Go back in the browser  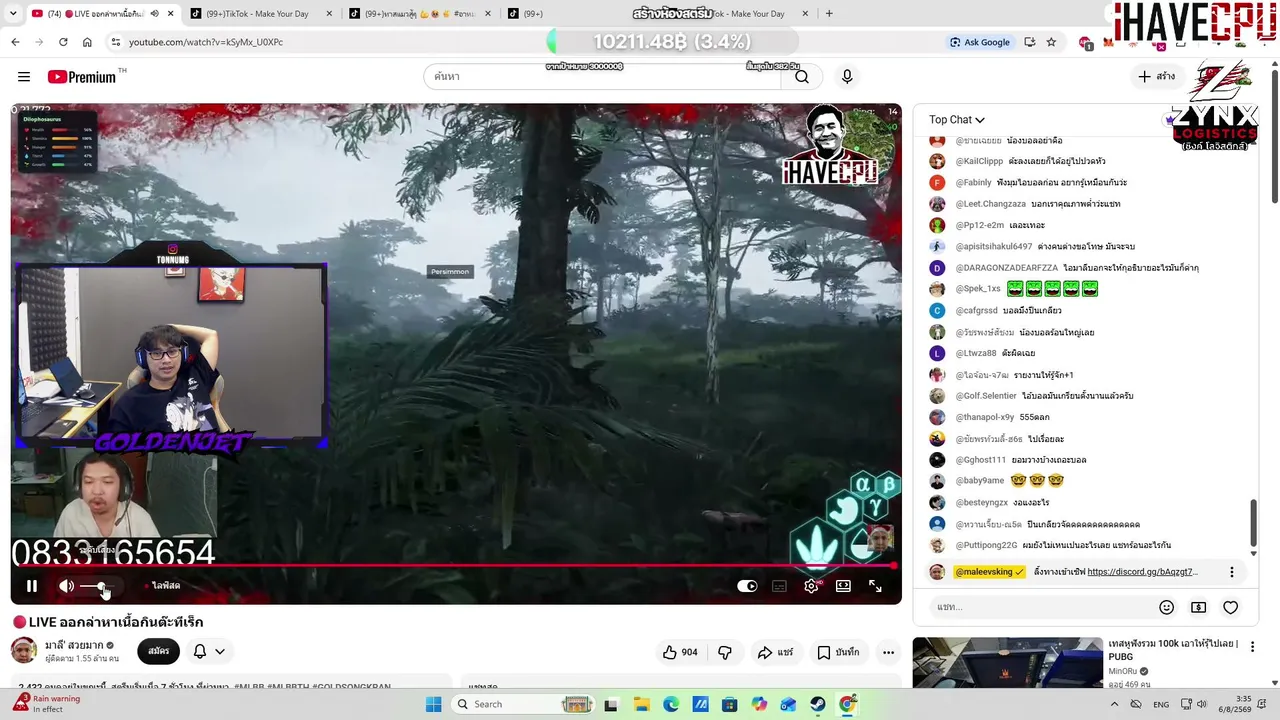pyautogui.click(x=15, y=42)
